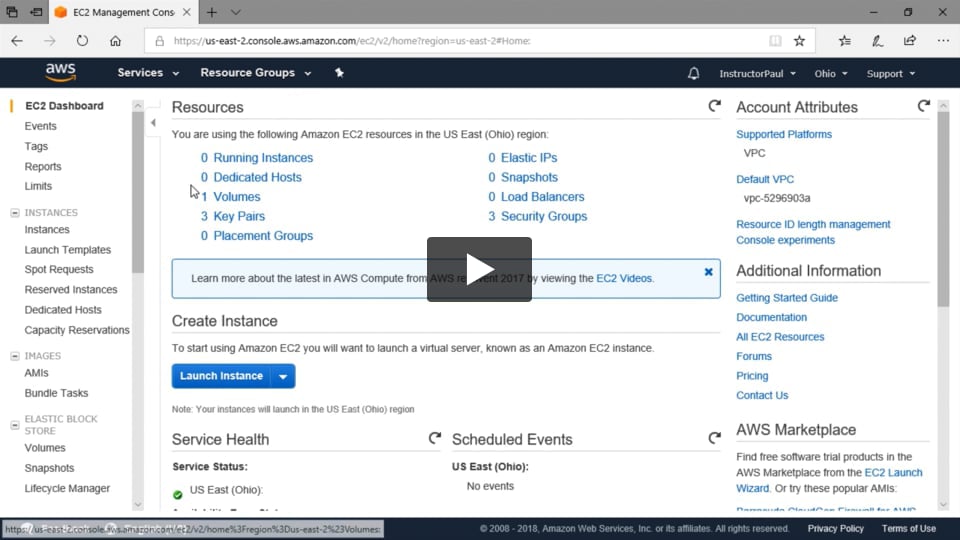Dismiss the AWS re:Invent info banner
Screen dimensions: 960x540
pyautogui.click(x=708, y=272)
